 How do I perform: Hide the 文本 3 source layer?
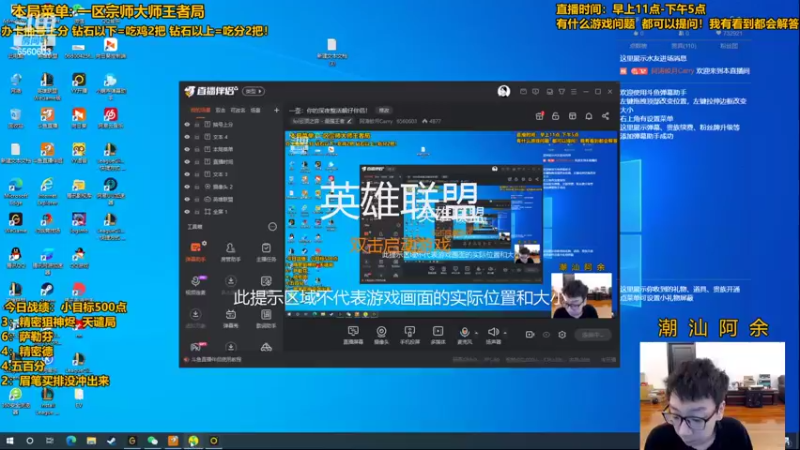click(x=187, y=174)
